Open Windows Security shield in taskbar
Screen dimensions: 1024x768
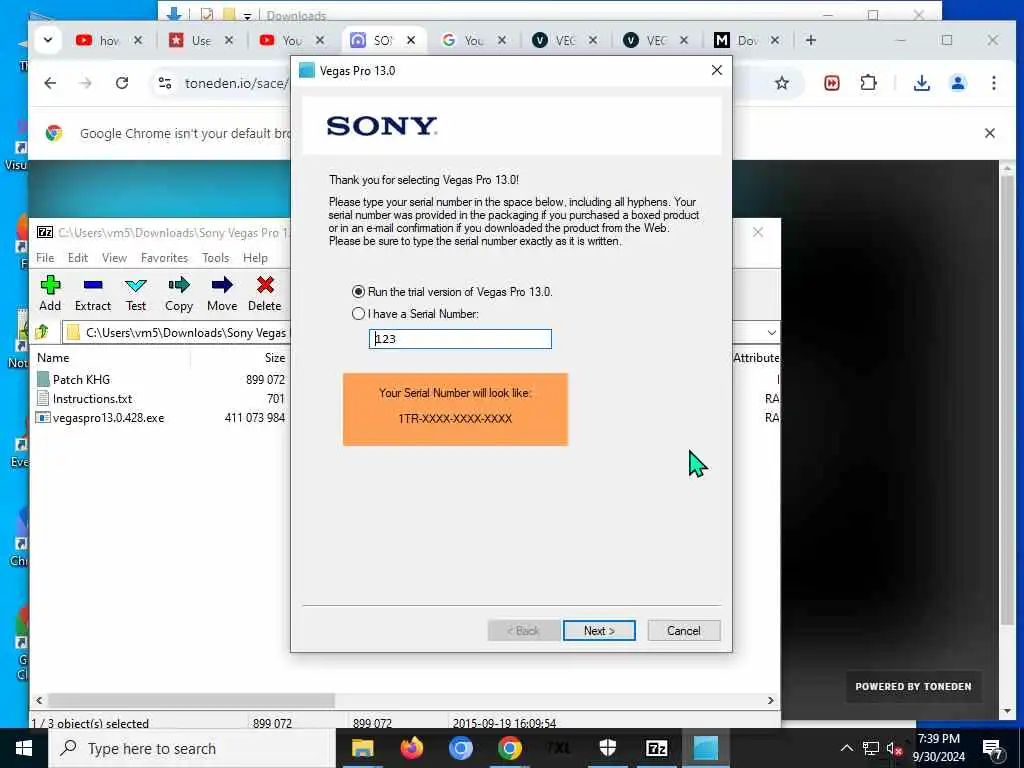(x=607, y=748)
